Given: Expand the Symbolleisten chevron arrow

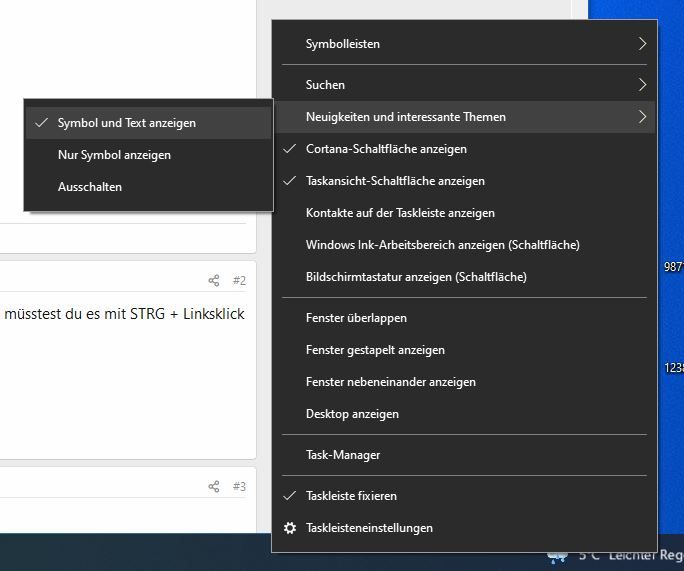Looking at the screenshot, I should [642, 44].
